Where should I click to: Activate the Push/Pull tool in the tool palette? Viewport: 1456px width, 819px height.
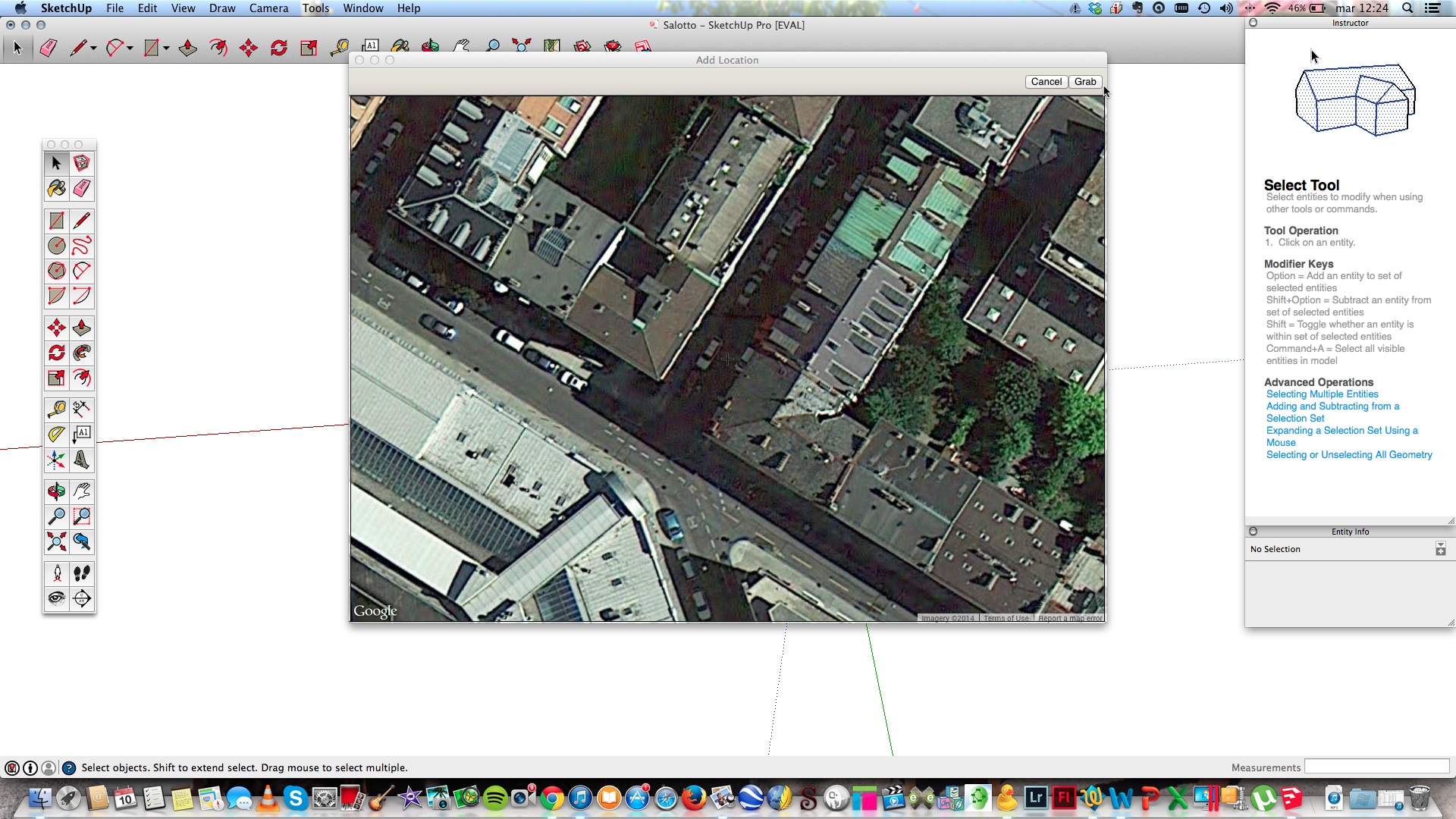[82, 328]
